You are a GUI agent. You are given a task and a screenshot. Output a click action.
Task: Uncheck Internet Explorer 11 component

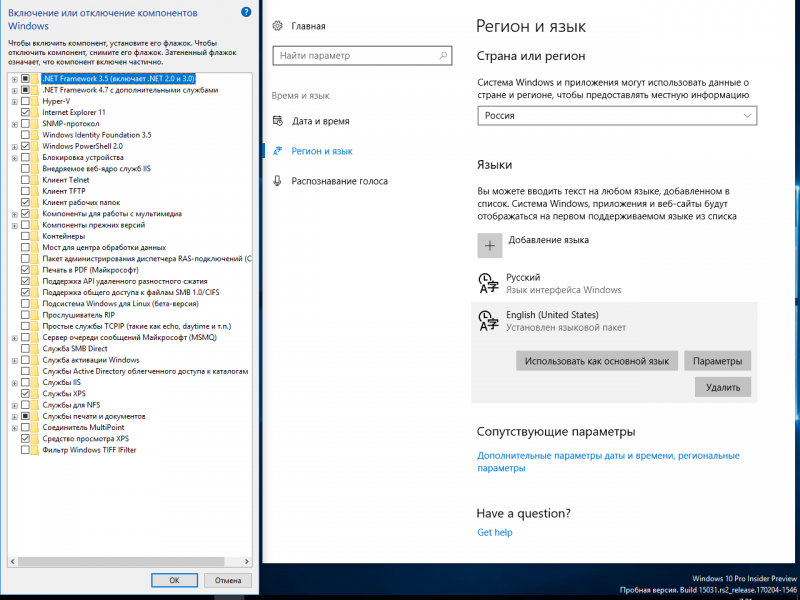(x=25, y=112)
